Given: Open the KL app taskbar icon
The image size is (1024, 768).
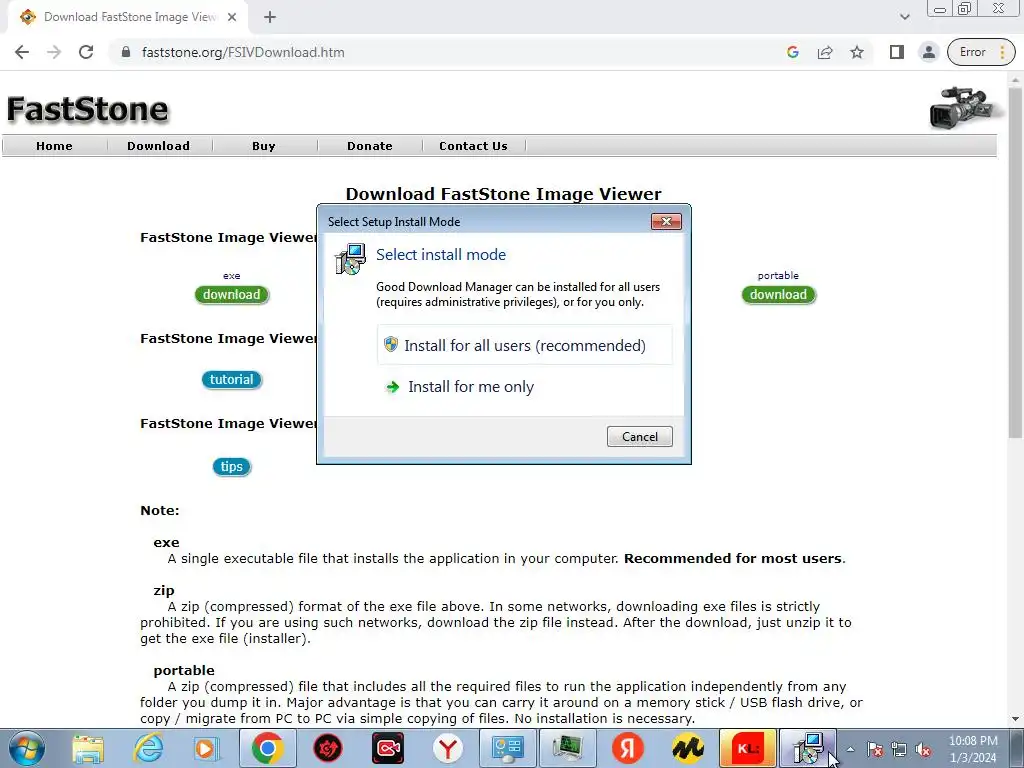Looking at the screenshot, I should point(748,748).
